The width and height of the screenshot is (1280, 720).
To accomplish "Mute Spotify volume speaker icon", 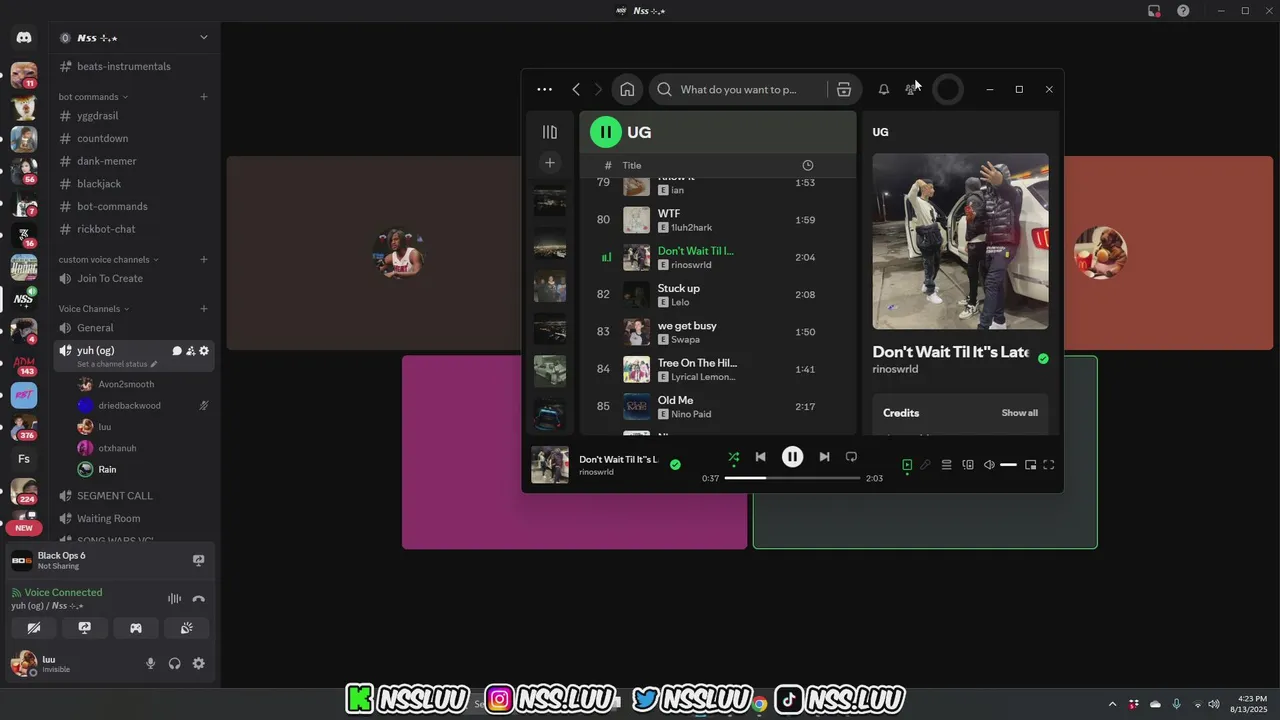I will click(989, 465).
